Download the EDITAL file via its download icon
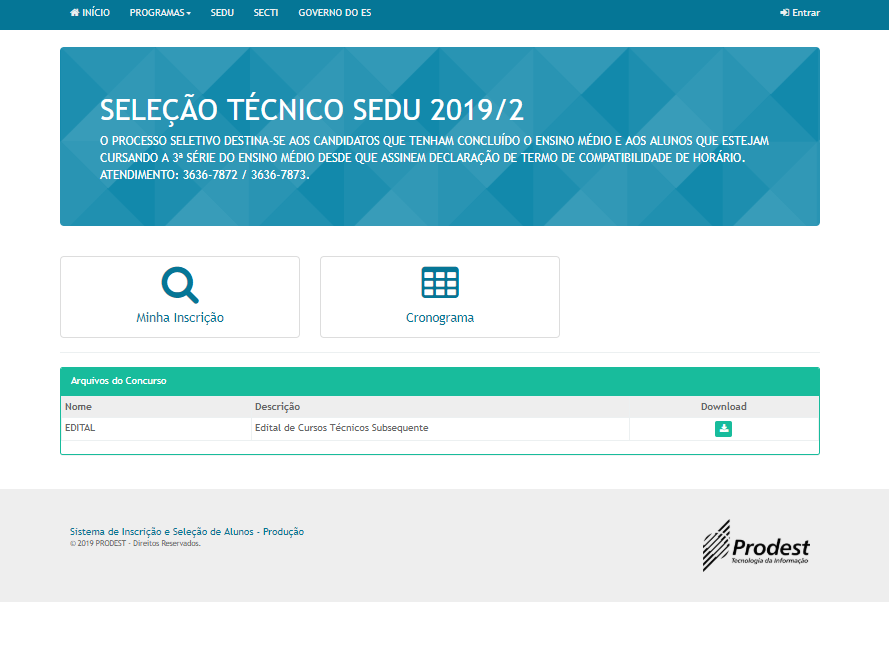This screenshot has height=657, width=889. pyautogui.click(x=723, y=428)
